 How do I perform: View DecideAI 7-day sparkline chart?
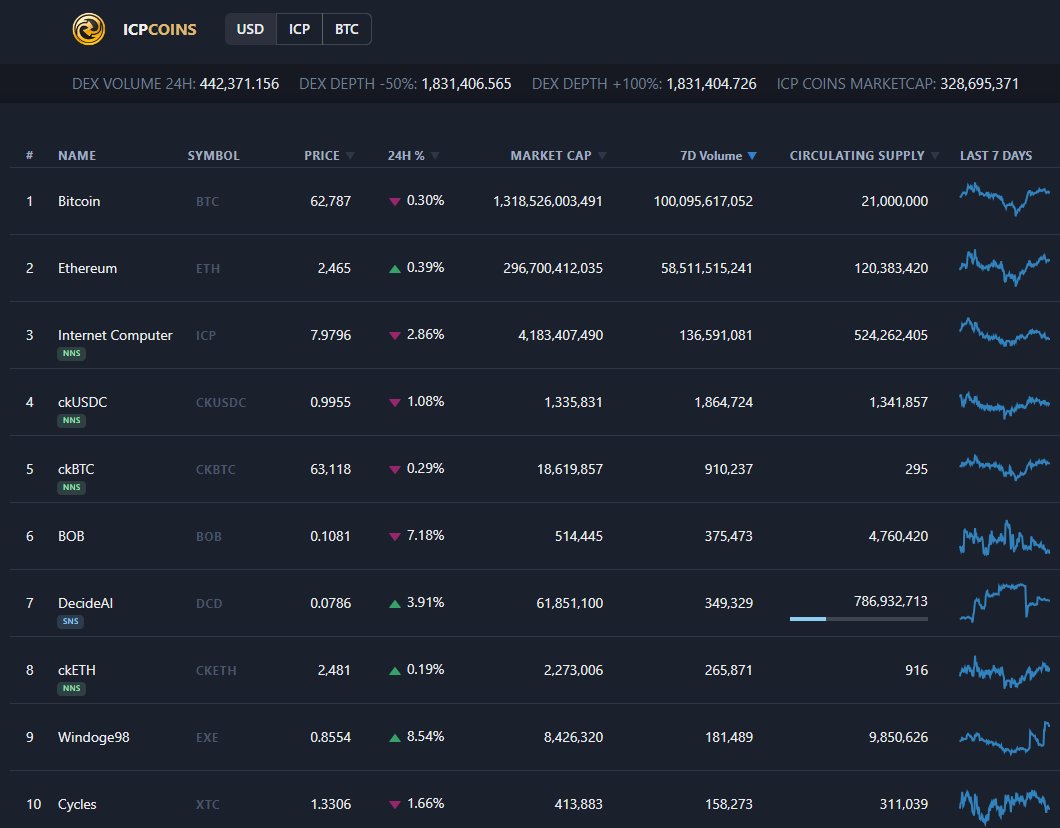pos(1005,603)
